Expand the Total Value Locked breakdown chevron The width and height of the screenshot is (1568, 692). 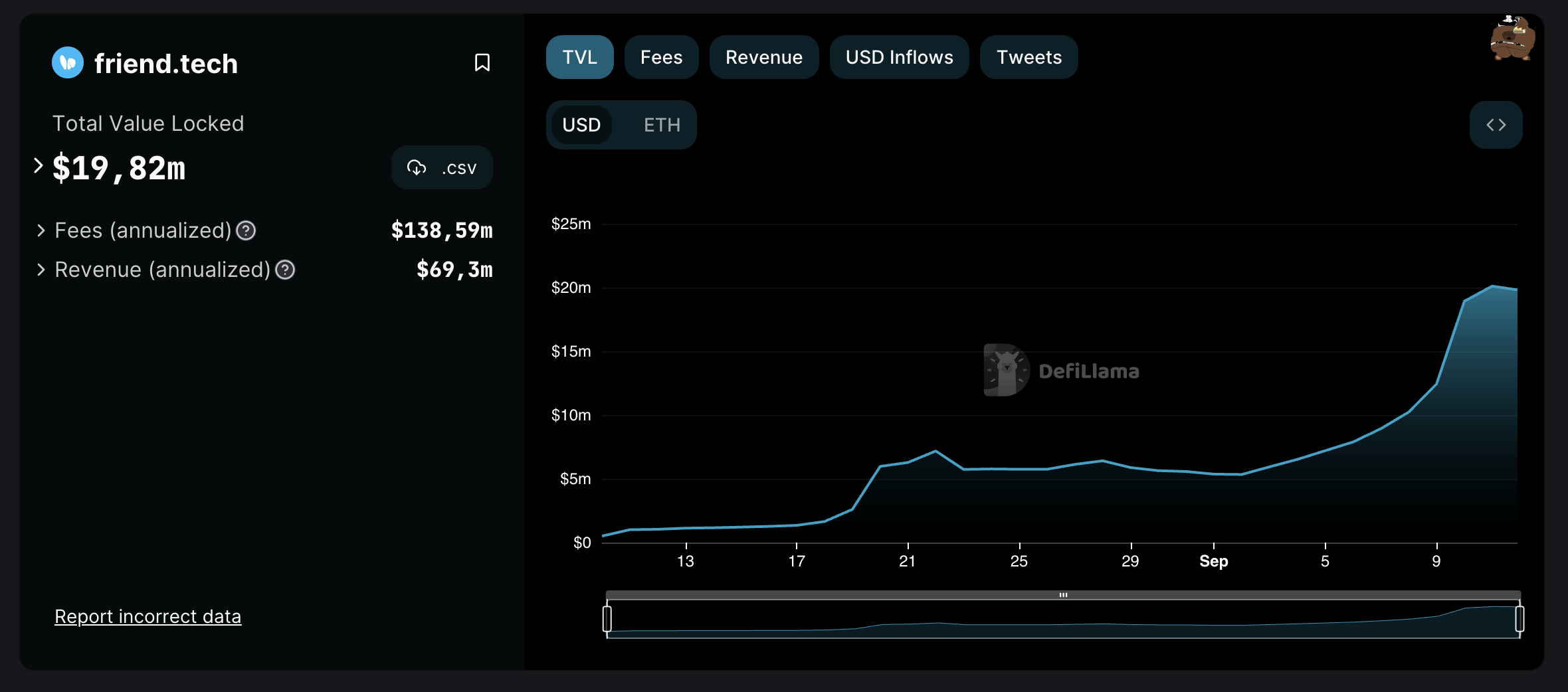point(39,165)
